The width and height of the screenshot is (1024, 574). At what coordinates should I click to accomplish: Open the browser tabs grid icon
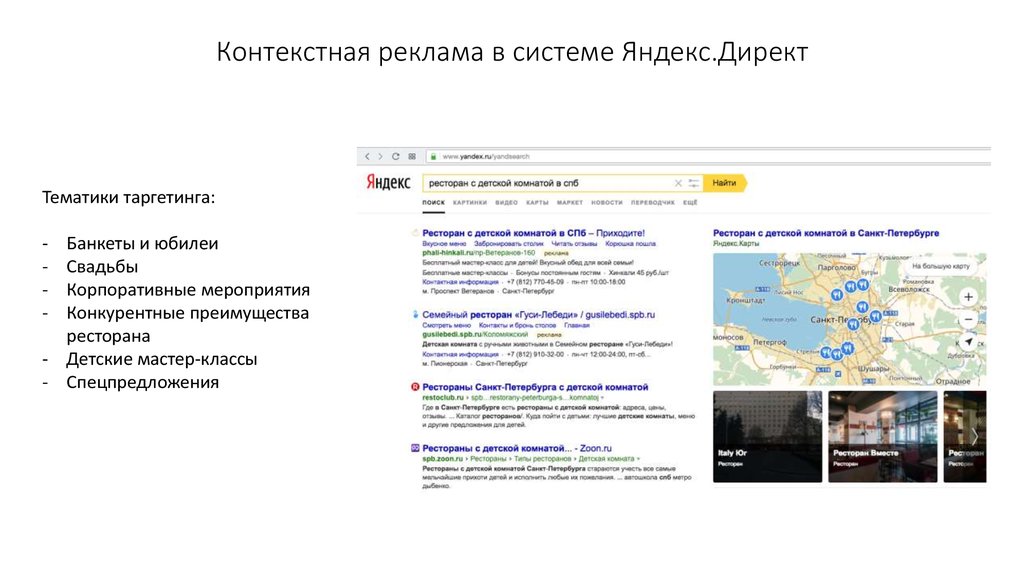[412, 157]
